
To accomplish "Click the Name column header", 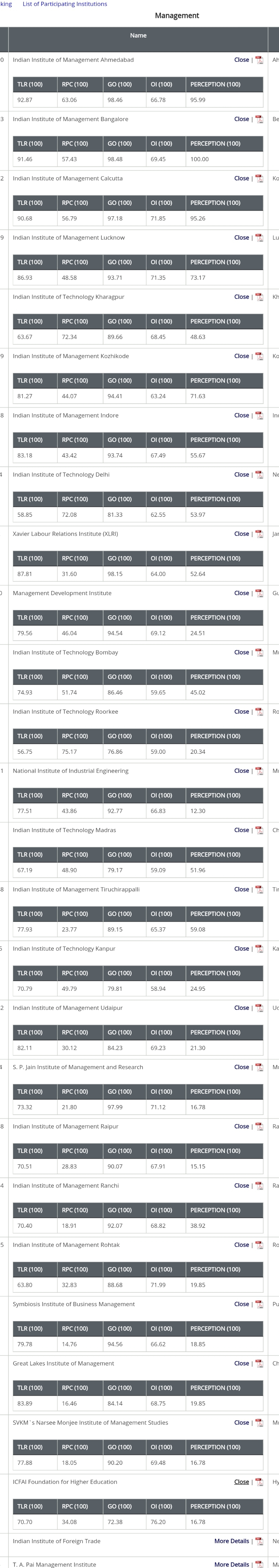I will click(x=138, y=35).
